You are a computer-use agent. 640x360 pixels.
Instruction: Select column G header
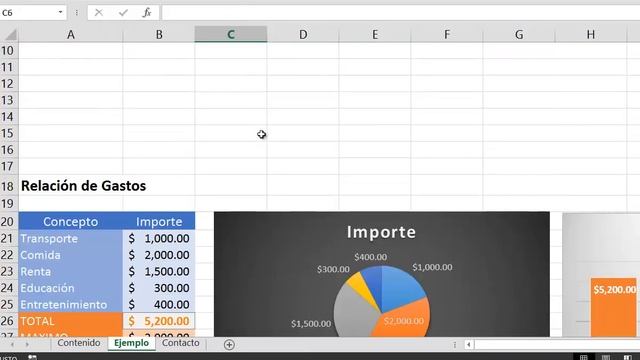point(519,34)
